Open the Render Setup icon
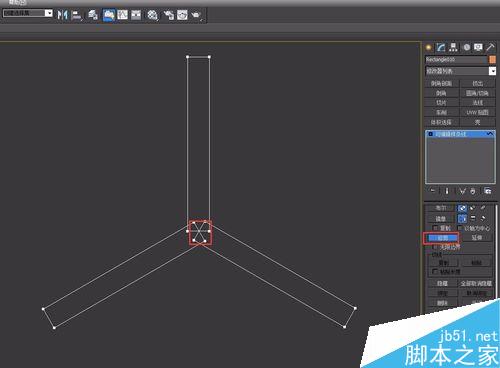Viewport: 500px width, 368px height. click(169, 15)
